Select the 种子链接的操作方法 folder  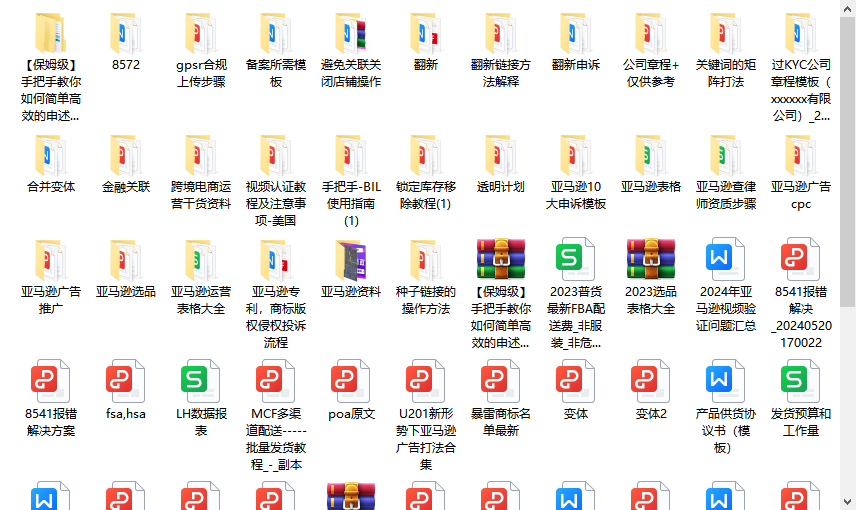pos(426,260)
